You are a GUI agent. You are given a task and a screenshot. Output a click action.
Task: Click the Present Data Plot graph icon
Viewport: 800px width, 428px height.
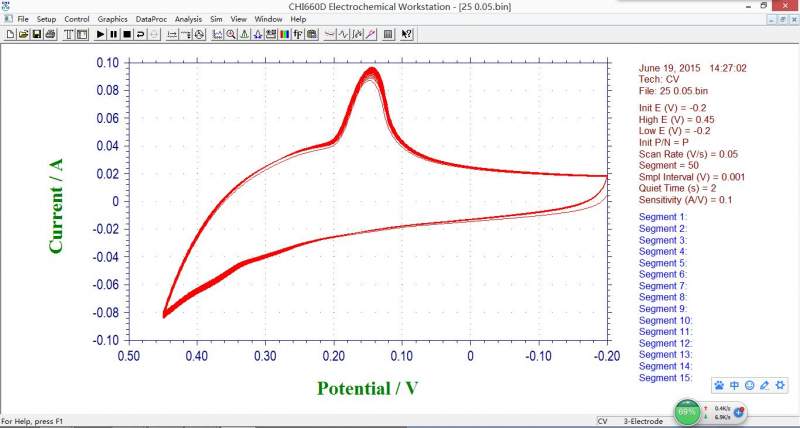tap(217, 34)
